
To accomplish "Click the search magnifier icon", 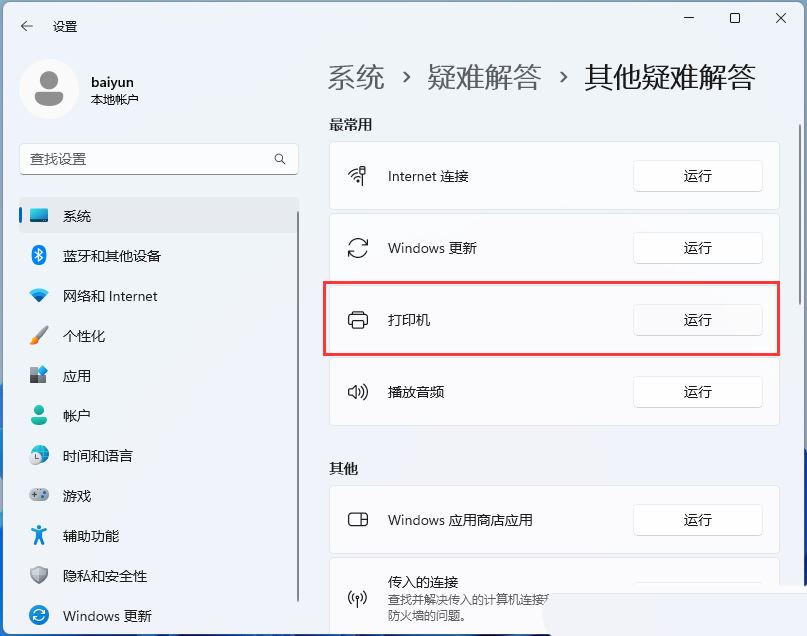I will click(x=280, y=159).
